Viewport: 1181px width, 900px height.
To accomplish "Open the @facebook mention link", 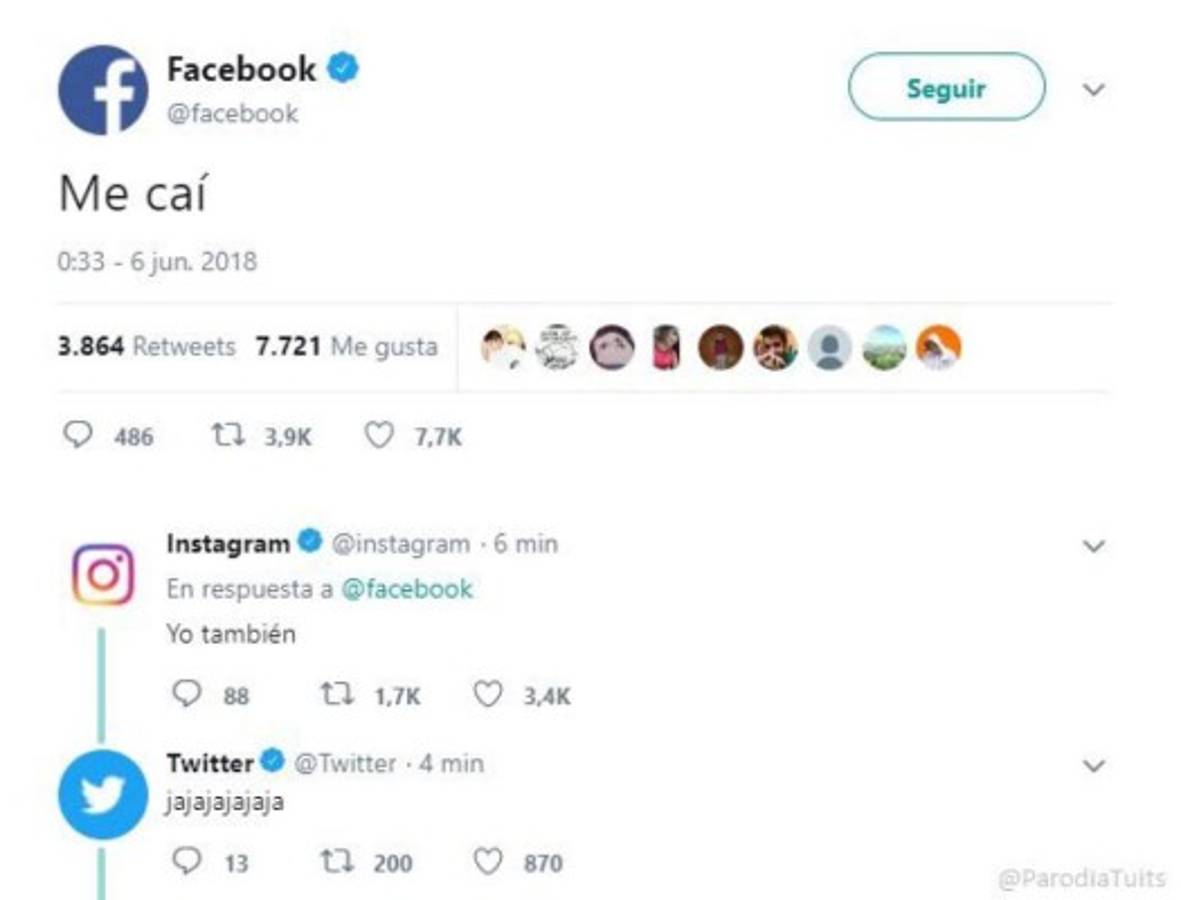I will pos(407,589).
